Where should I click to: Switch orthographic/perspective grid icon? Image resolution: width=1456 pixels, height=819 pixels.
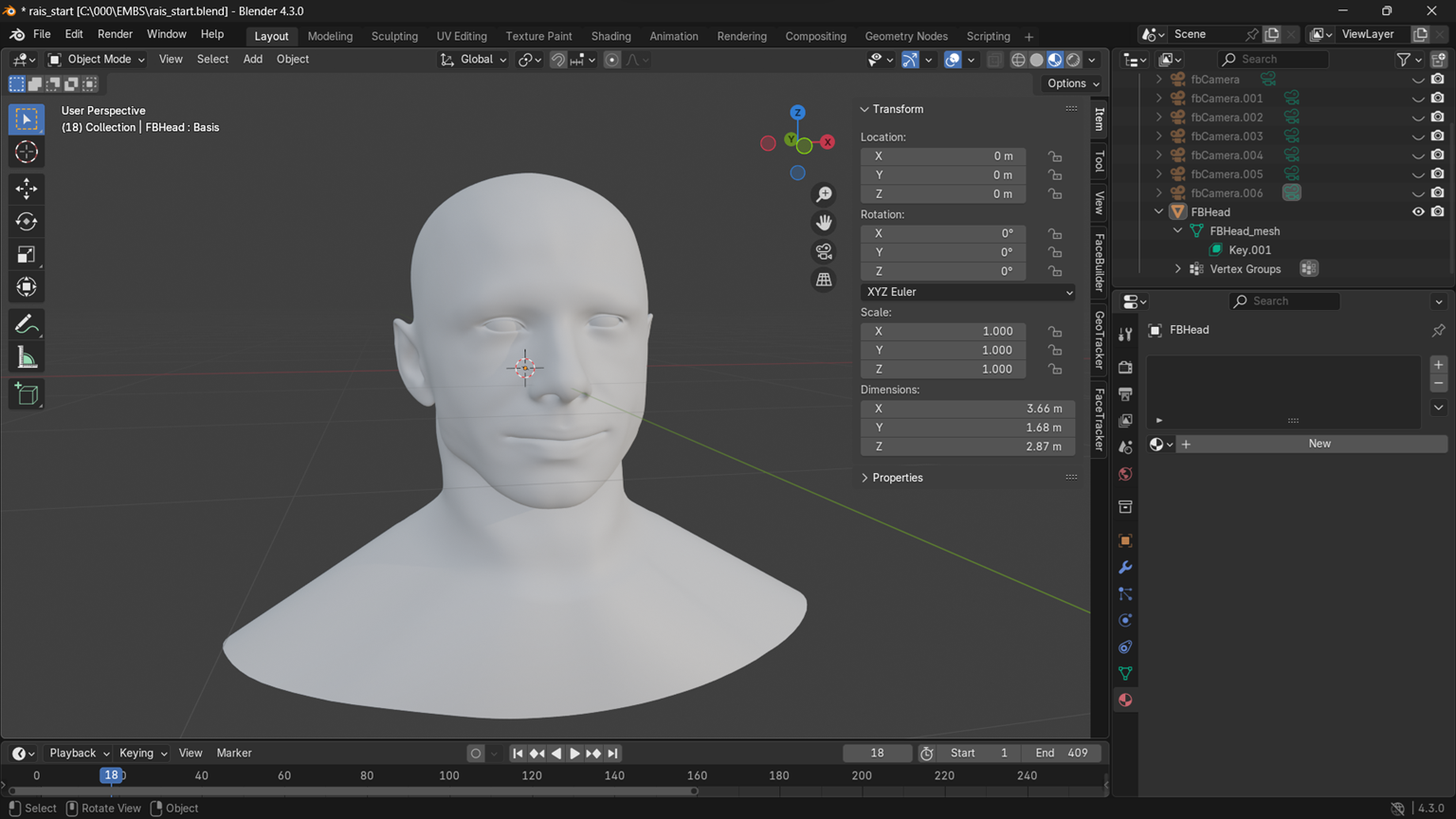tap(824, 280)
